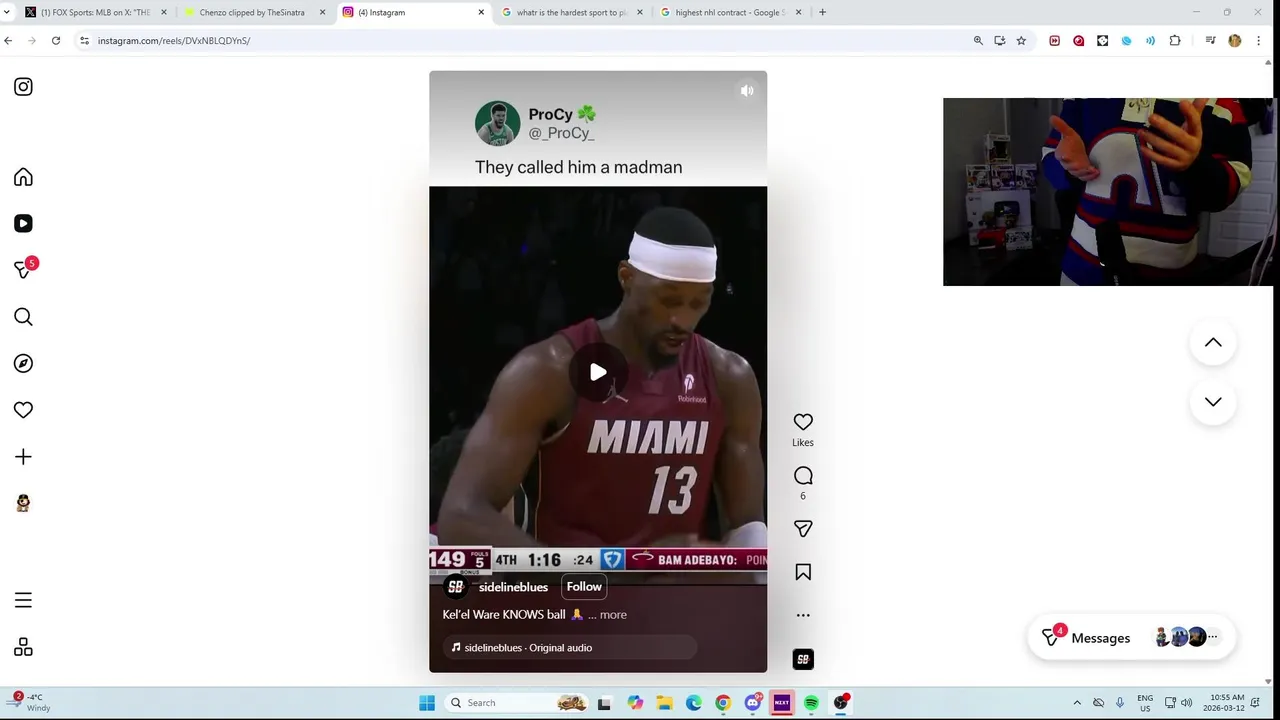Open the More hamburger menu
1280x720 pixels.
tap(23, 601)
